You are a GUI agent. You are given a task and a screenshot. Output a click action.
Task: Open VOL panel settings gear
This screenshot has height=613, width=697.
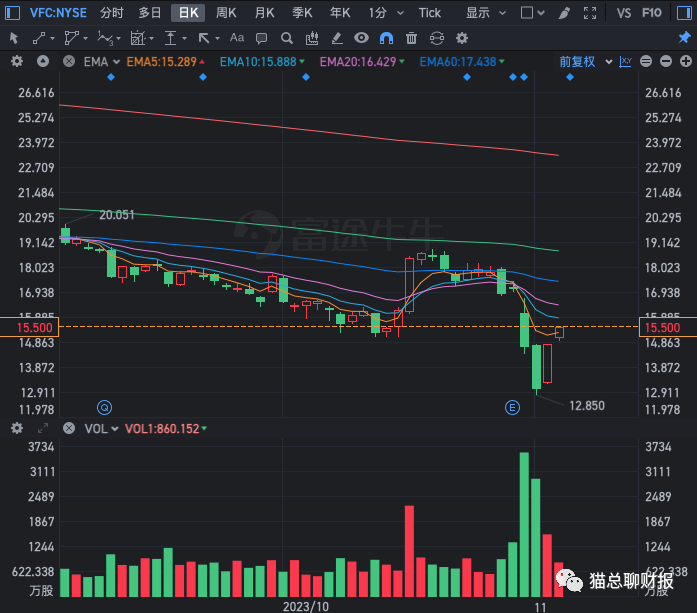pos(16,428)
